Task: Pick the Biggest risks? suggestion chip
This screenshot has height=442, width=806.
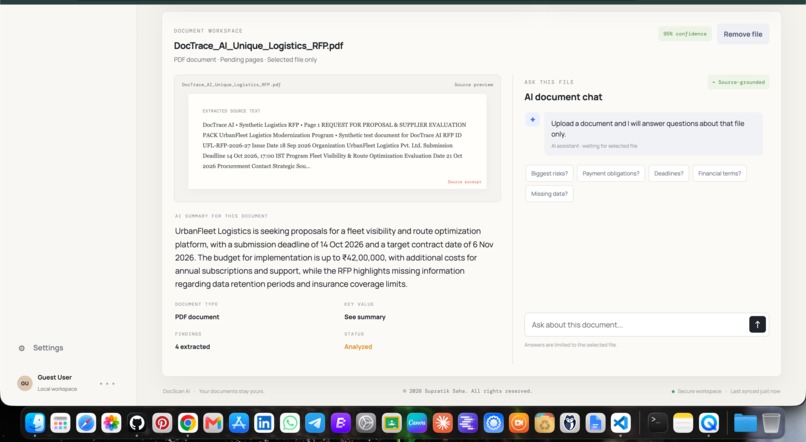Action: [549, 173]
